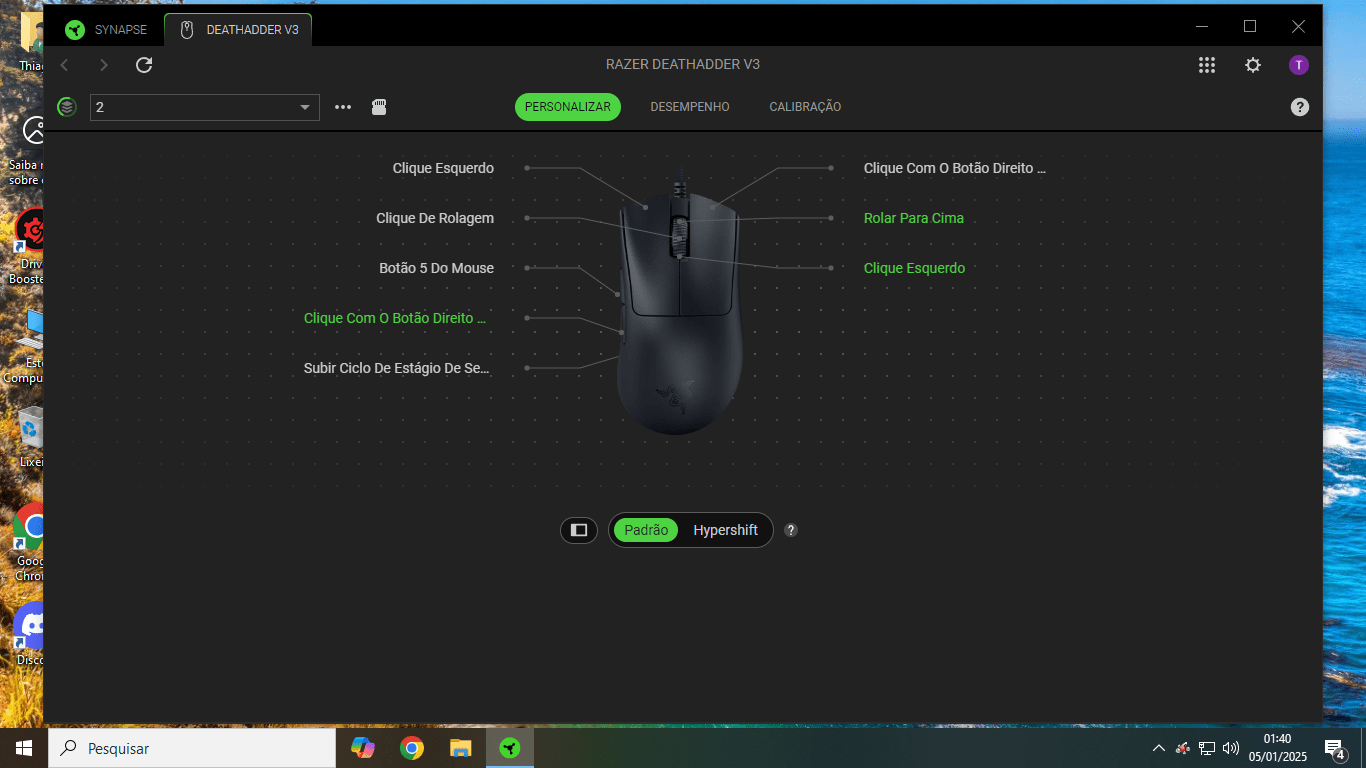Open Copilot from the taskbar

[363, 748]
